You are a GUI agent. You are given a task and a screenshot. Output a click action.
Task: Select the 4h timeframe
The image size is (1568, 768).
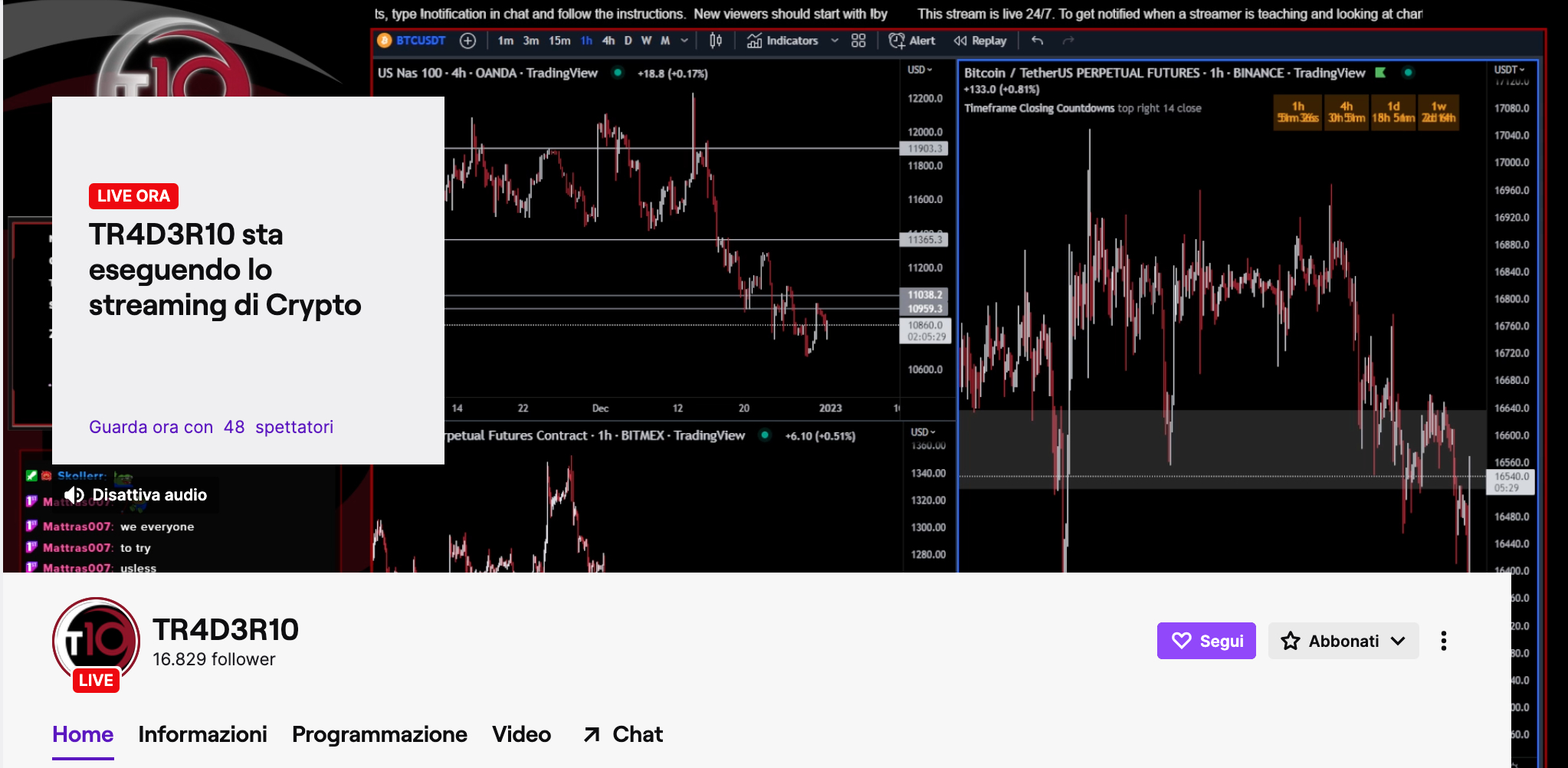(x=609, y=41)
